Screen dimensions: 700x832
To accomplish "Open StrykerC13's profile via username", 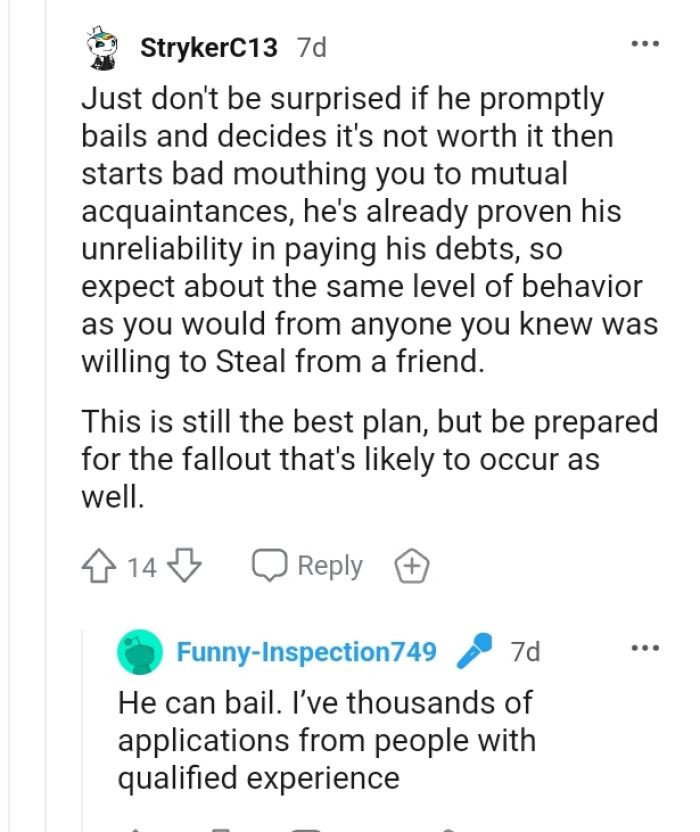I will pos(207,44).
